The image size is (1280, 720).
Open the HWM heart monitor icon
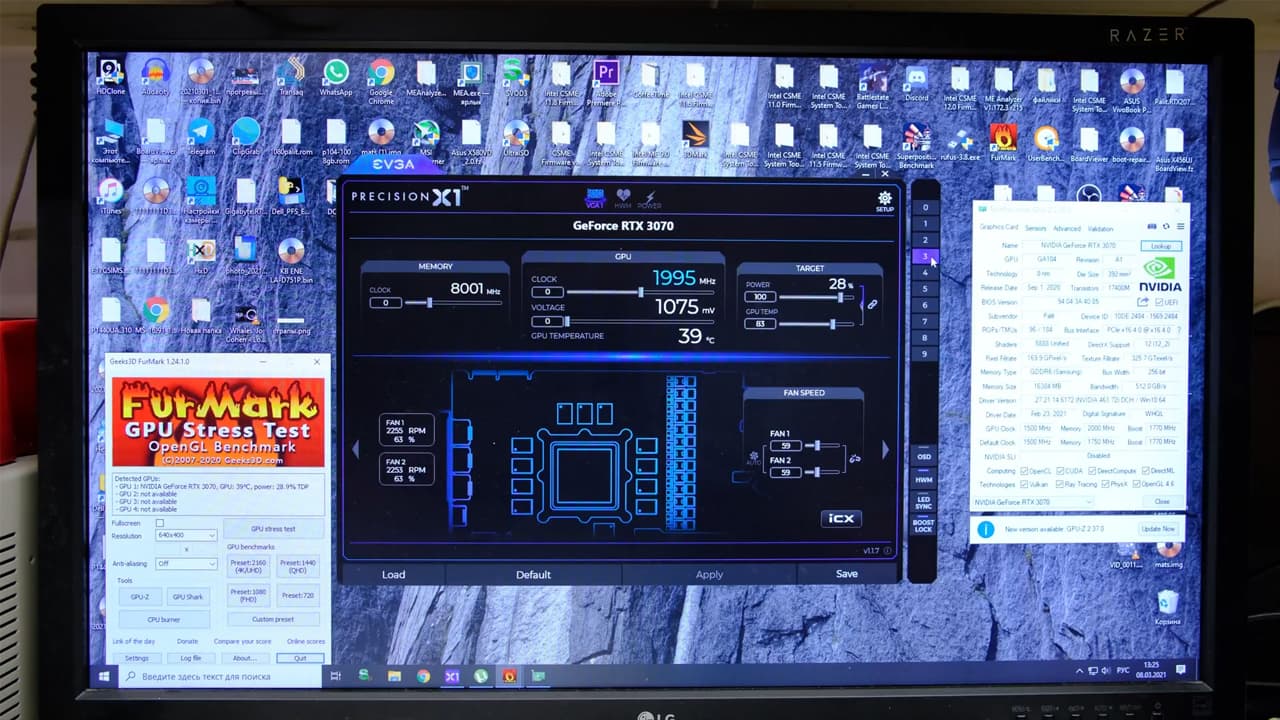tap(623, 197)
